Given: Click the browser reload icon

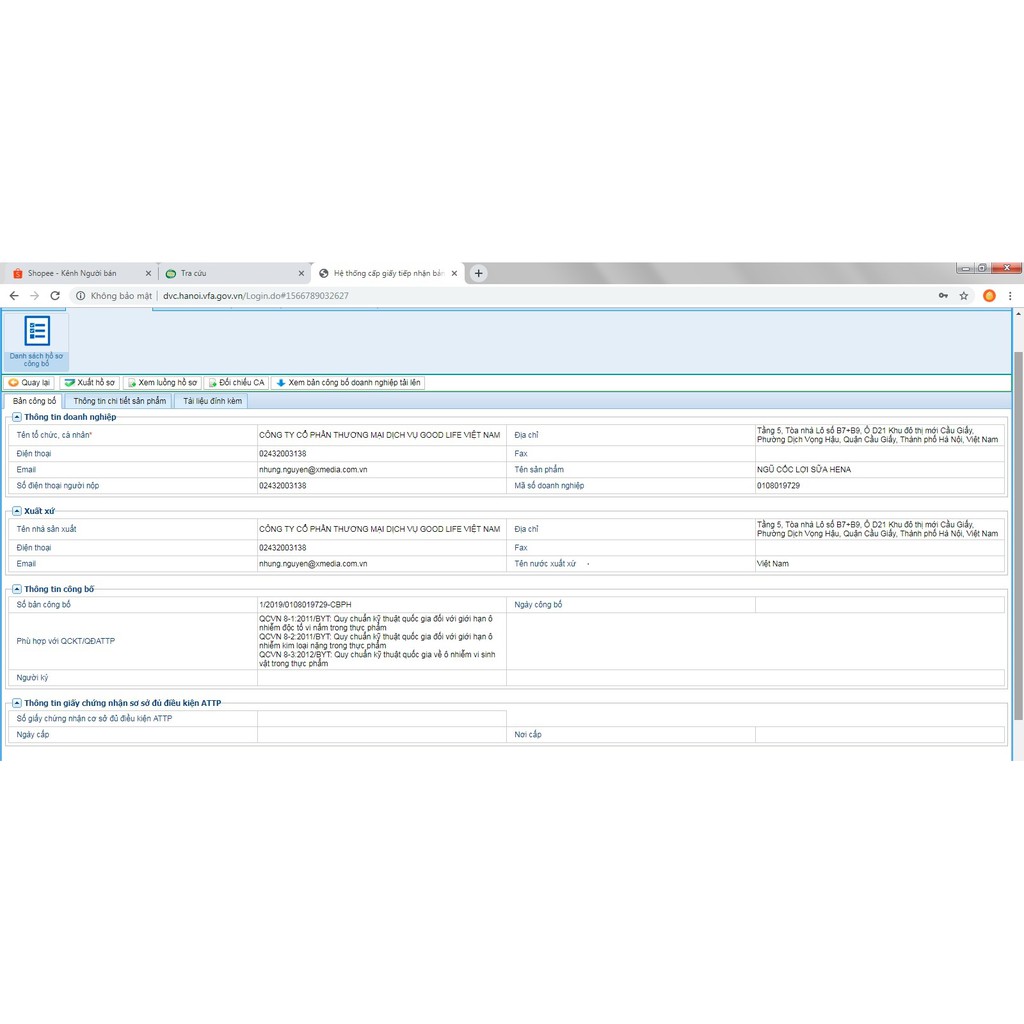Looking at the screenshot, I should point(55,296).
